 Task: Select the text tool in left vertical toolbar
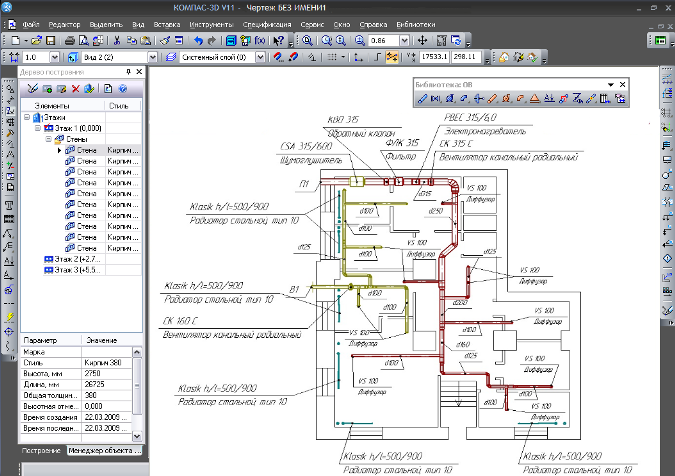(x=9, y=205)
